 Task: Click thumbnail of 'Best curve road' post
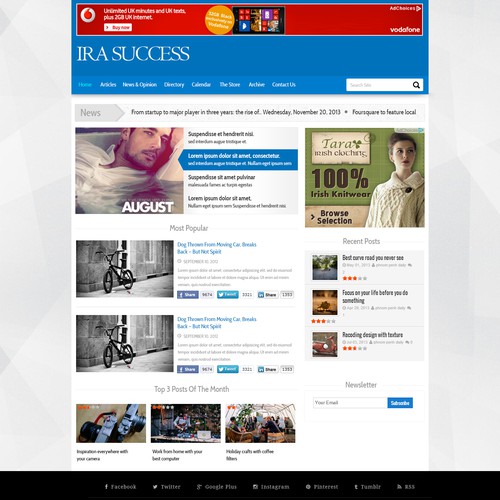[x=325, y=267]
